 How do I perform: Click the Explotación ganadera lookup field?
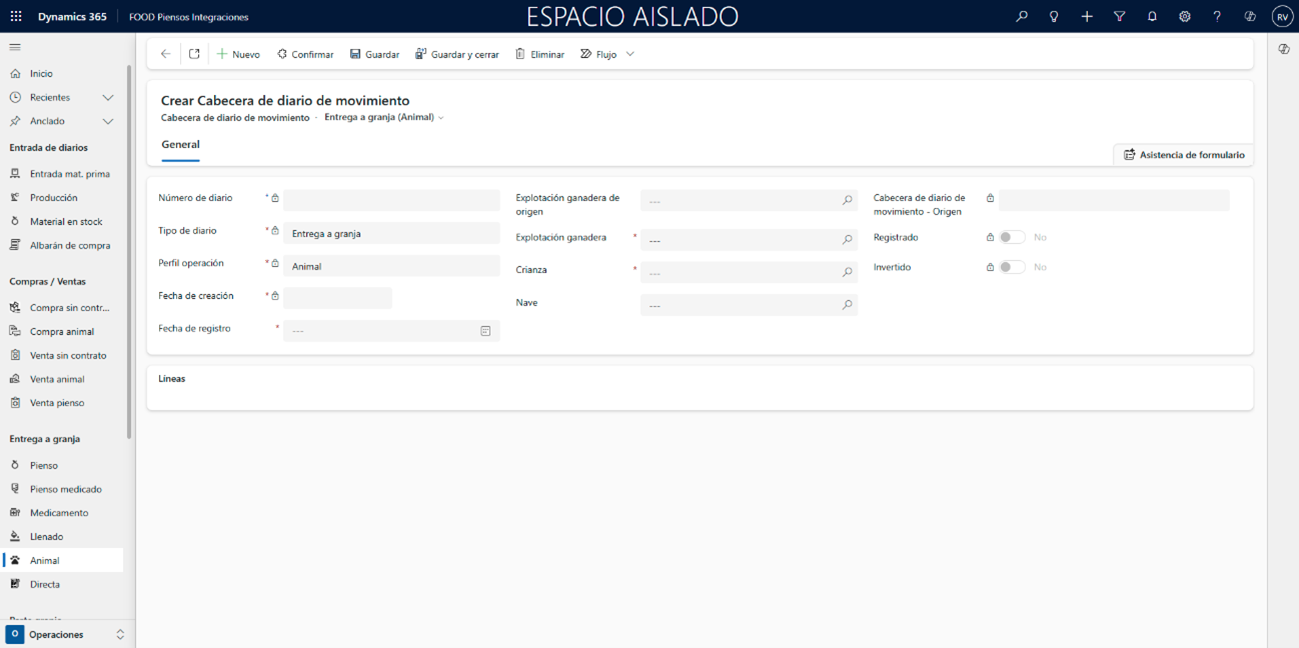740,241
